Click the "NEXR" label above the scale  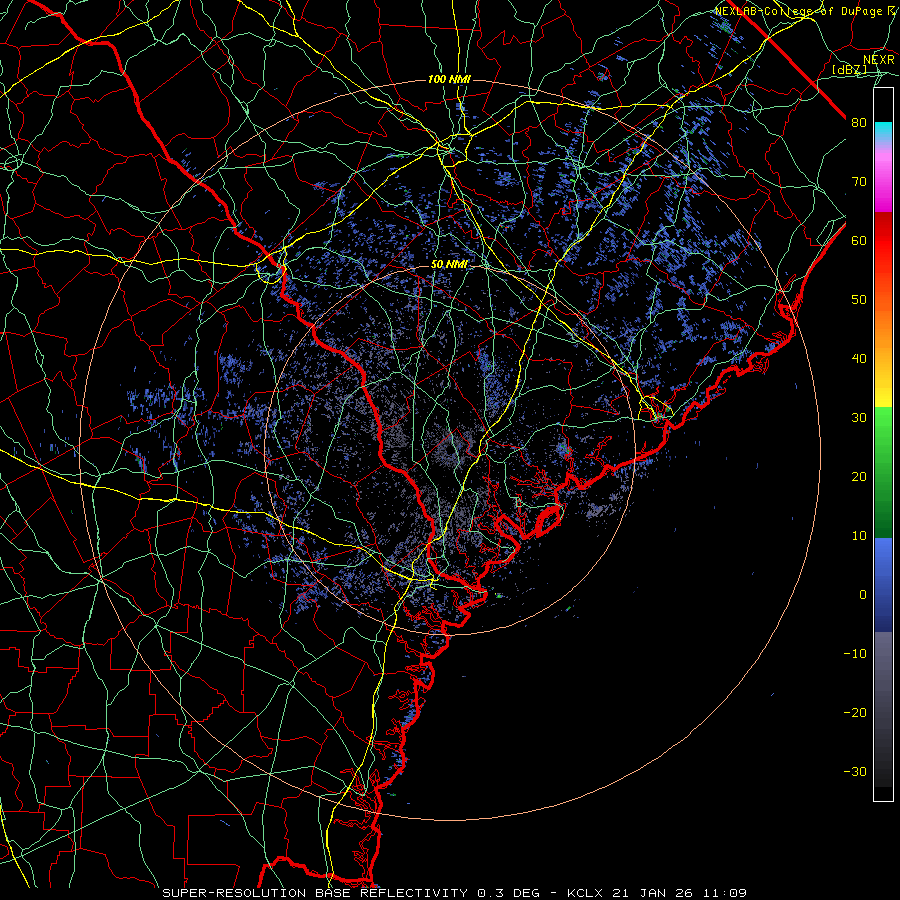click(879, 60)
